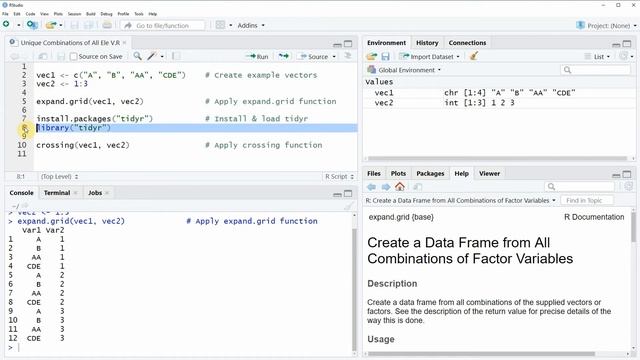Minimize the Environment pane
Image resolution: width=640 pixels, height=360 pixels.
(616, 44)
